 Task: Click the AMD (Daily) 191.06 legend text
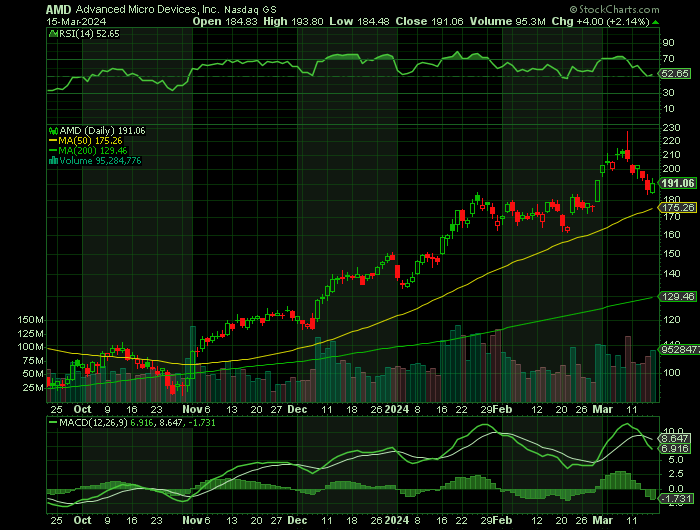point(102,131)
